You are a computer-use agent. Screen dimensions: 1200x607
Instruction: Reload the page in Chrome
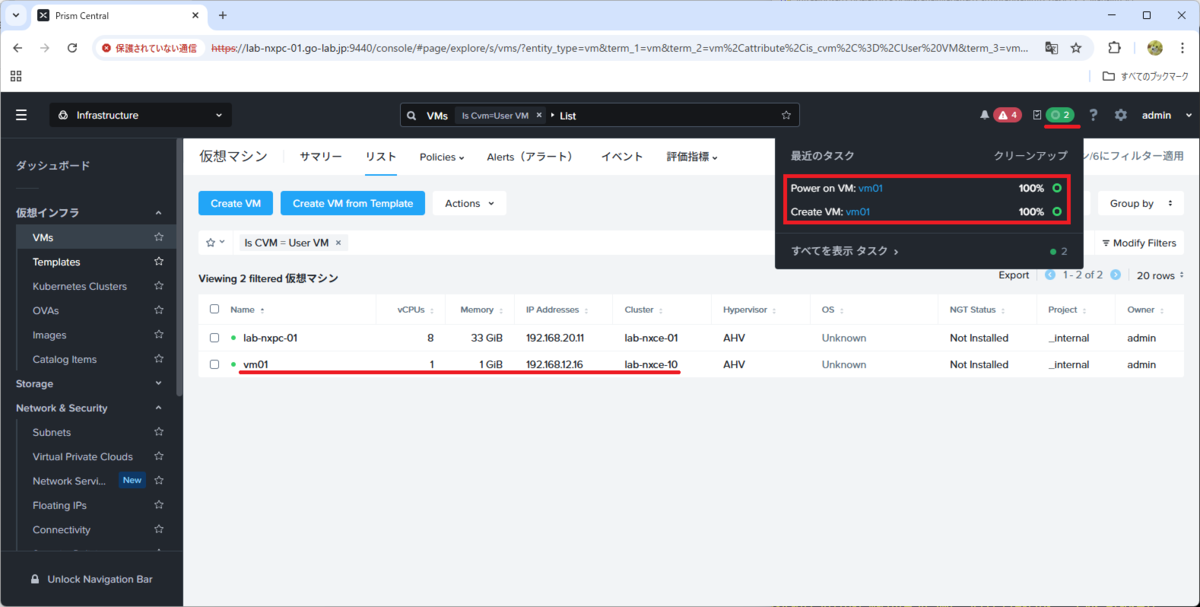[x=72, y=47]
